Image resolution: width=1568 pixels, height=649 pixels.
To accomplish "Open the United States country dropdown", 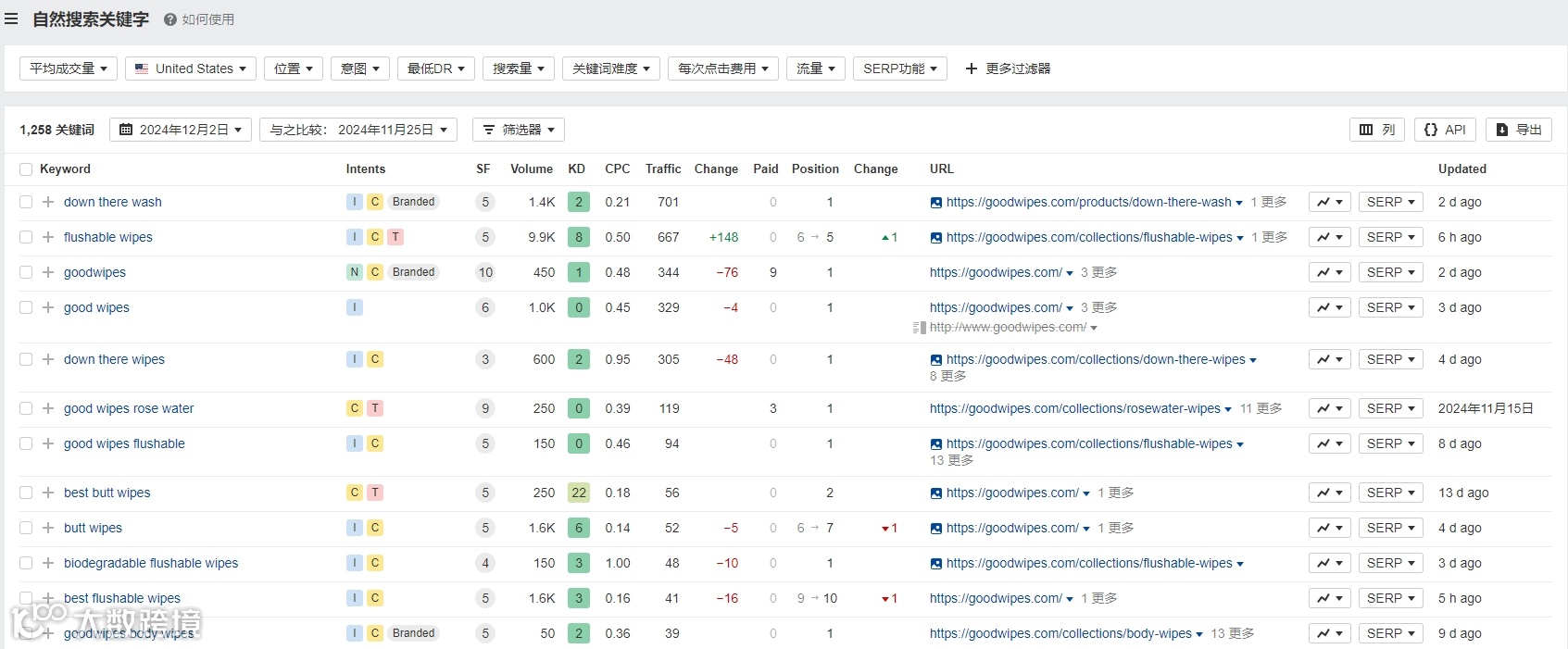I will click(191, 69).
